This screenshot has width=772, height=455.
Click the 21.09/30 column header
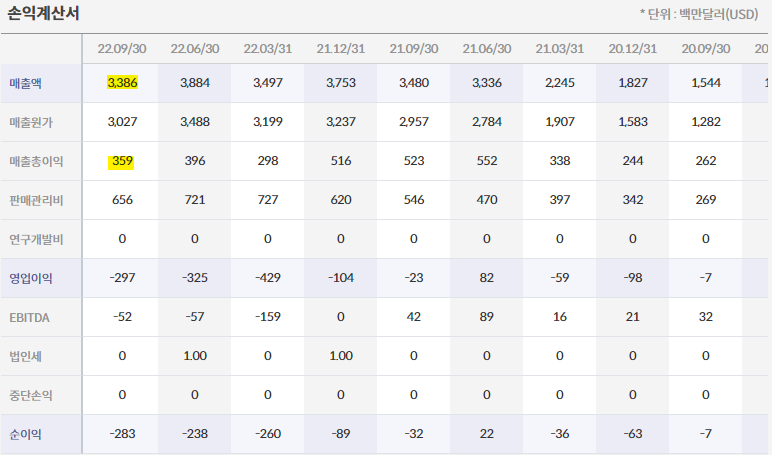[414, 49]
